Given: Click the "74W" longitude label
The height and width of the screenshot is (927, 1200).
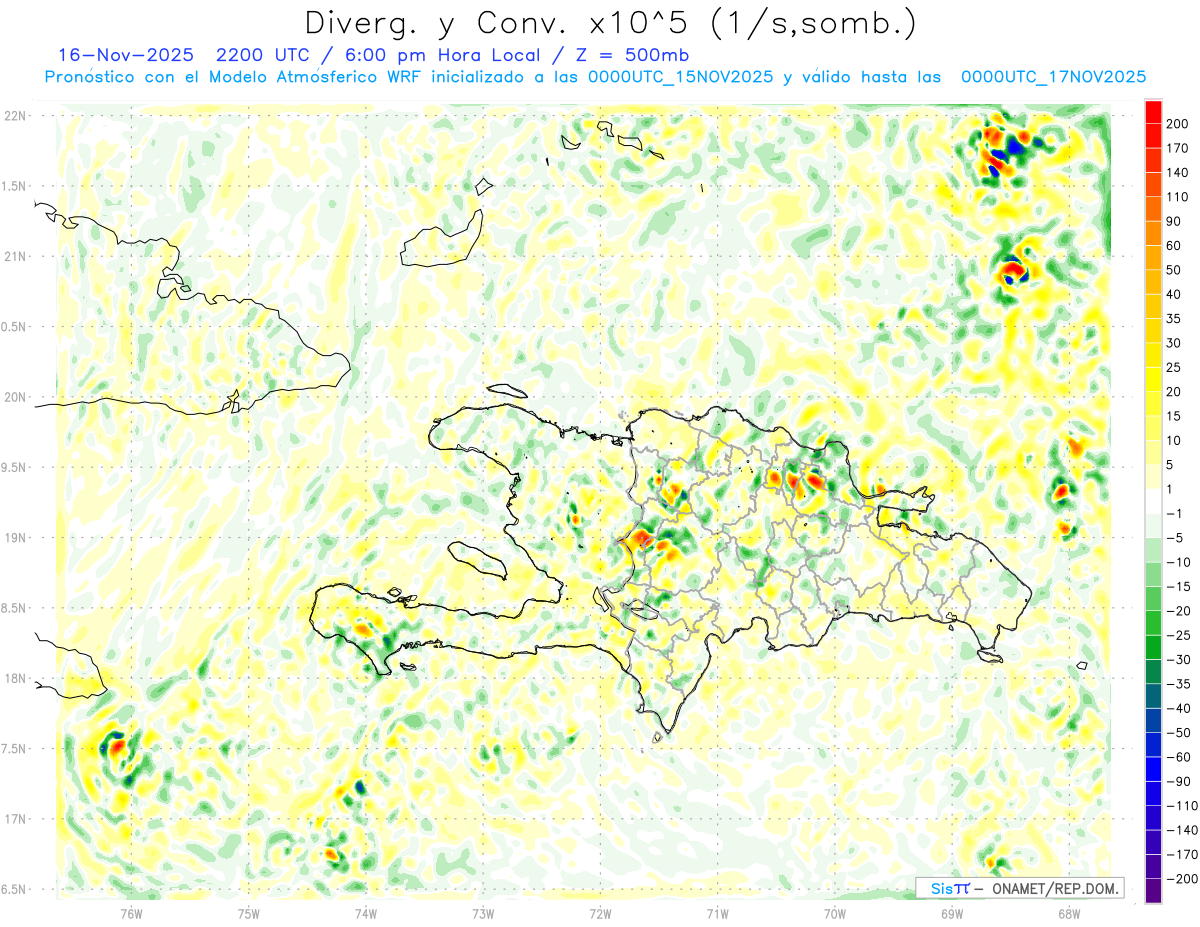Looking at the screenshot, I should (366, 912).
